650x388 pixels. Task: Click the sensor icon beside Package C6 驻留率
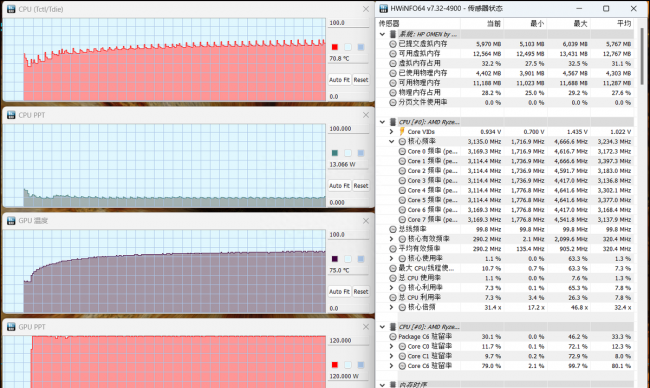pyautogui.click(x=393, y=337)
